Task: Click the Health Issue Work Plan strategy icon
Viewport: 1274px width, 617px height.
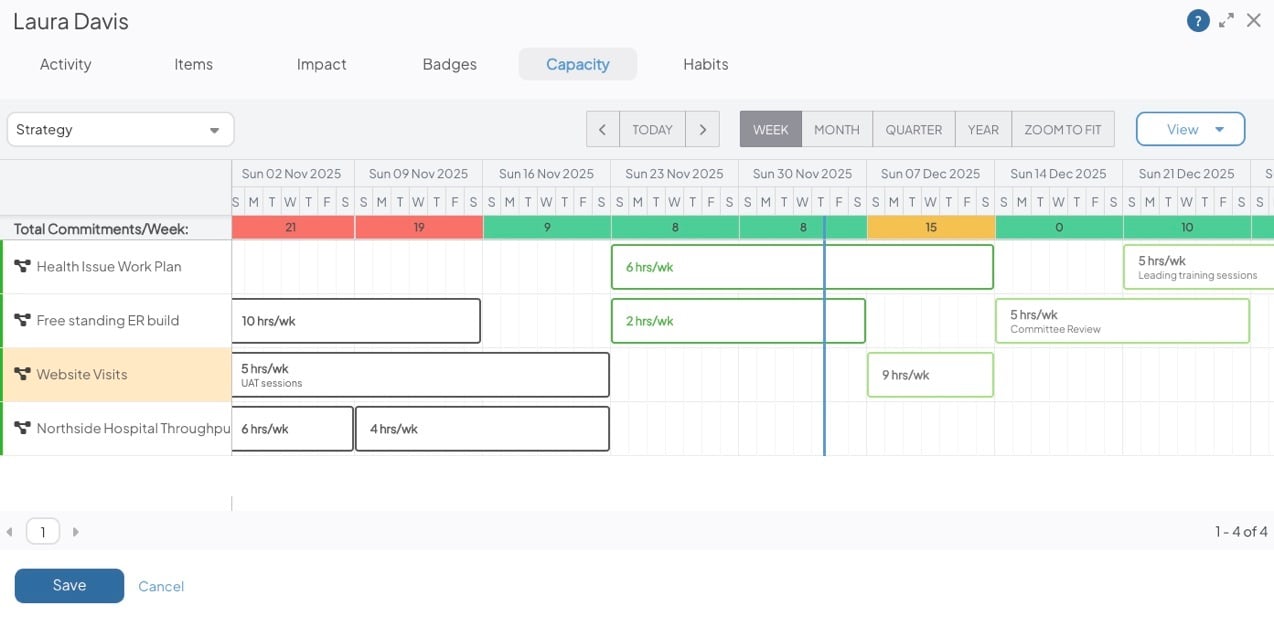Action: point(22,267)
